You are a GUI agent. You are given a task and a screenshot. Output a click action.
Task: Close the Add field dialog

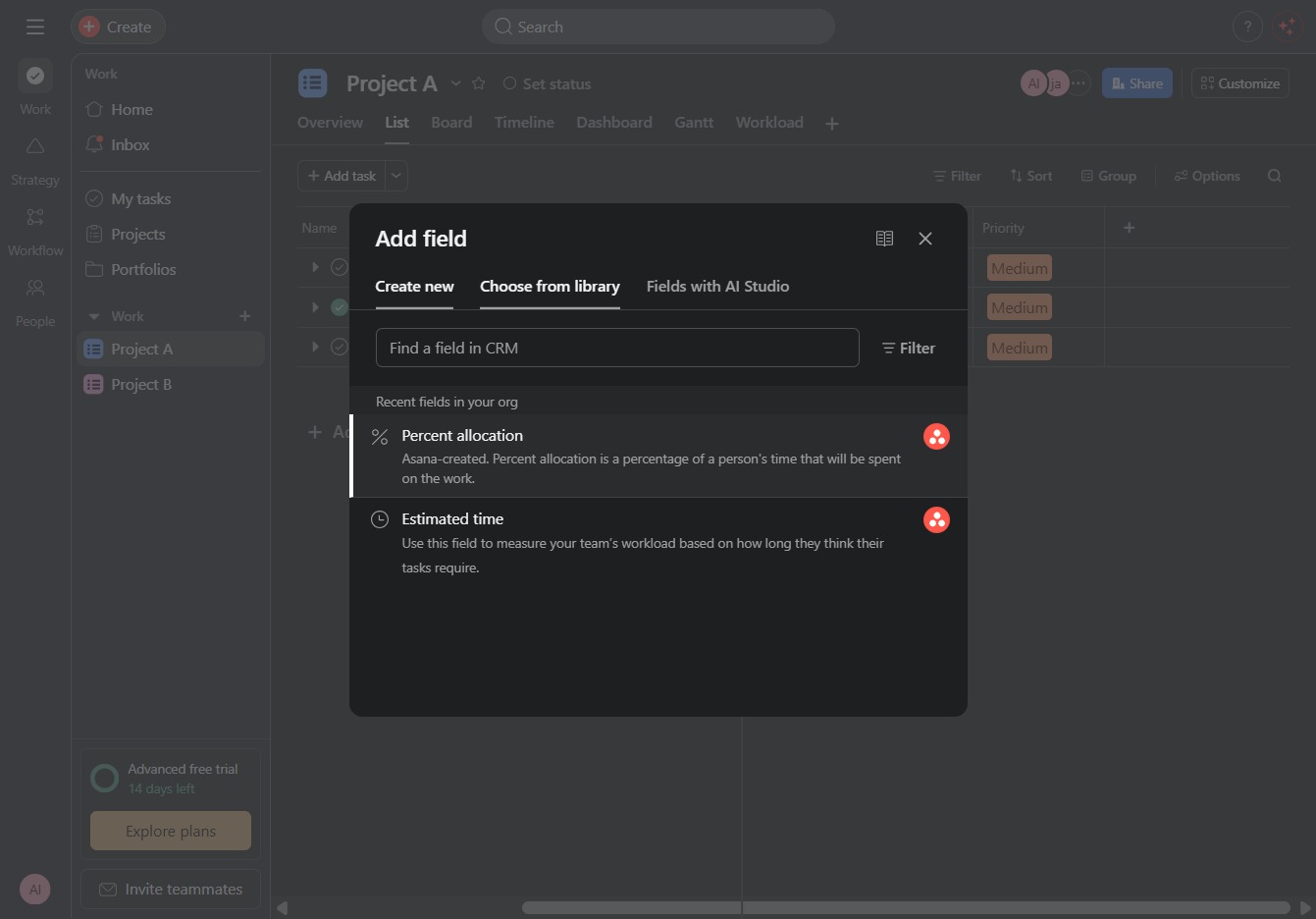pos(925,239)
